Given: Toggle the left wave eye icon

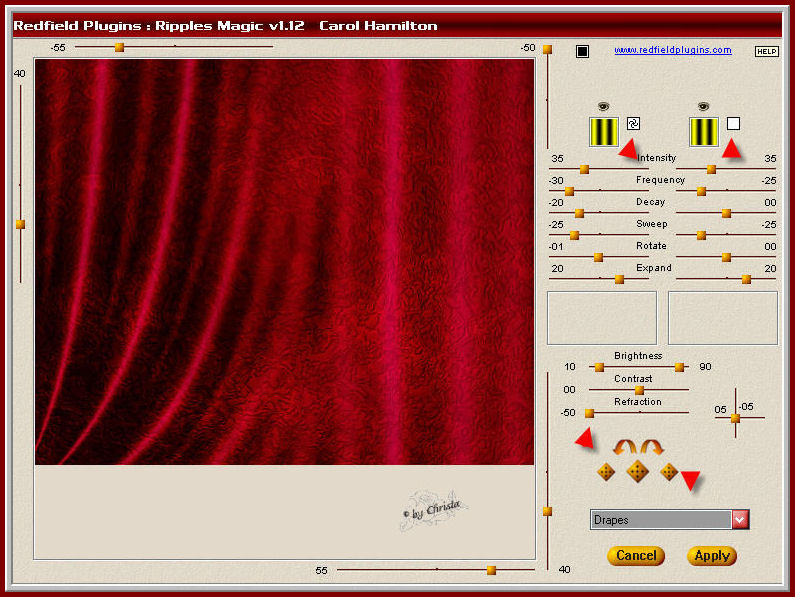Looking at the screenshot, I should (x=603, y=106).
